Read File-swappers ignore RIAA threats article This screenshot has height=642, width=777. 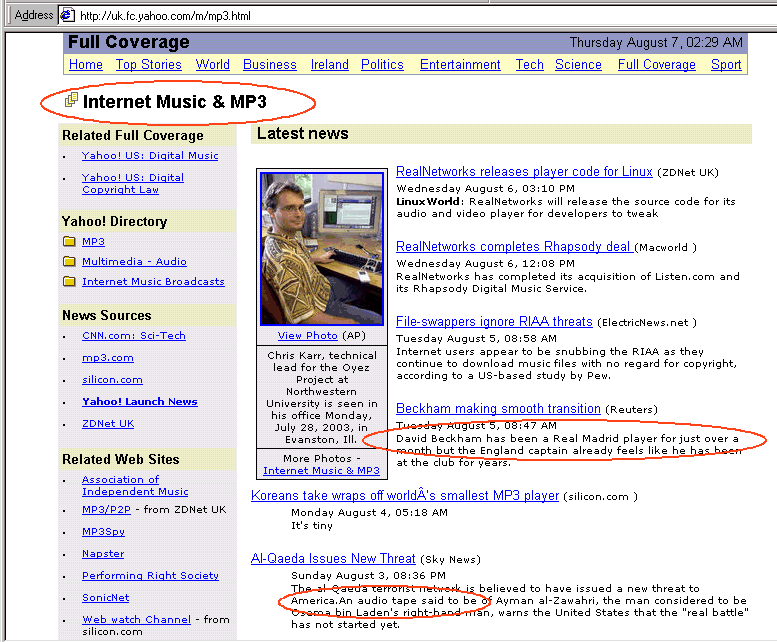click(494, 321)
